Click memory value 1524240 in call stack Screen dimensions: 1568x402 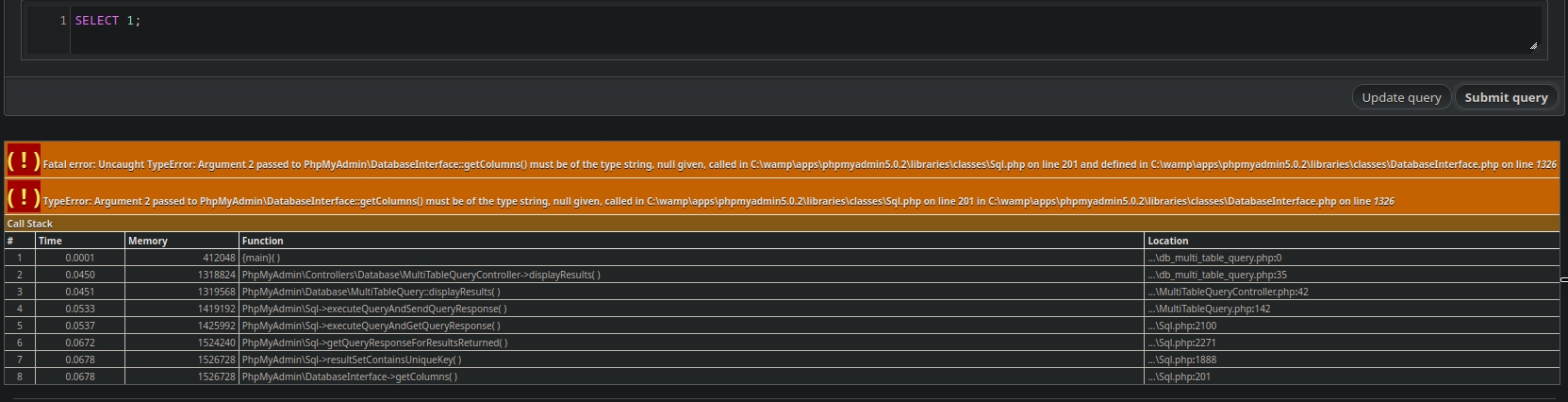(x=216, y=343)
